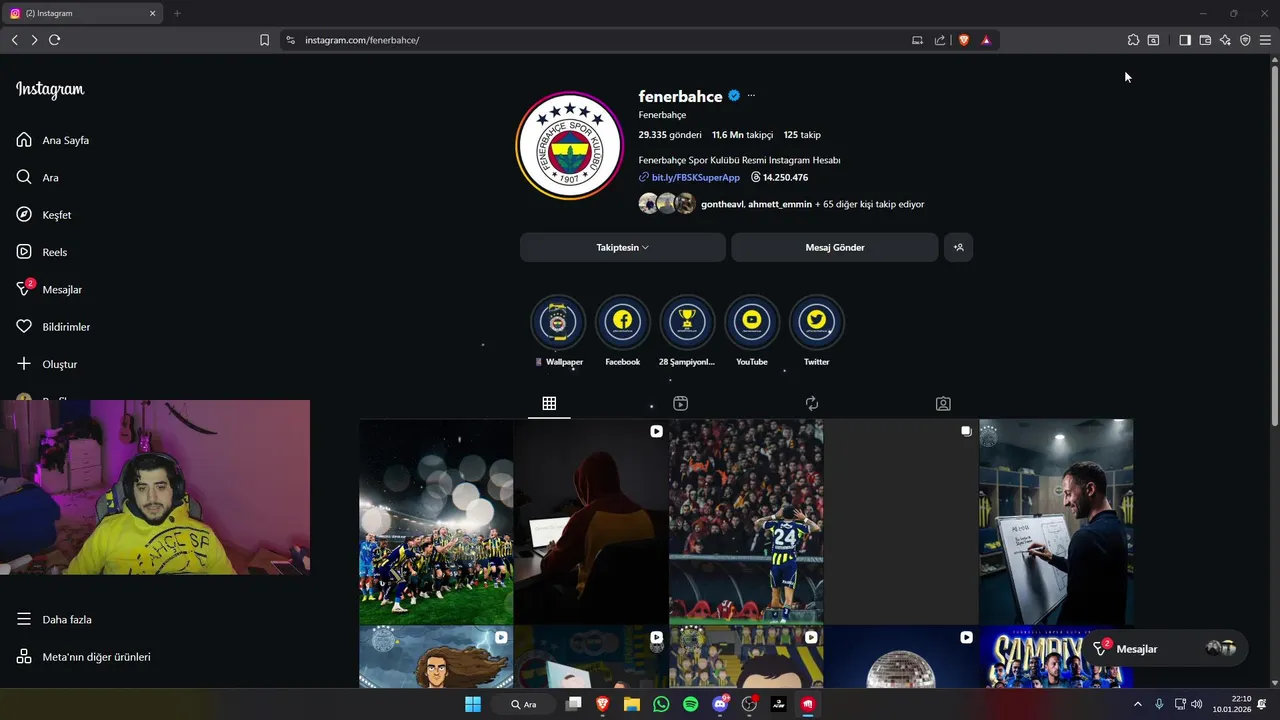
Task: Show hidden system tray icons
Action: [1138, 704]
